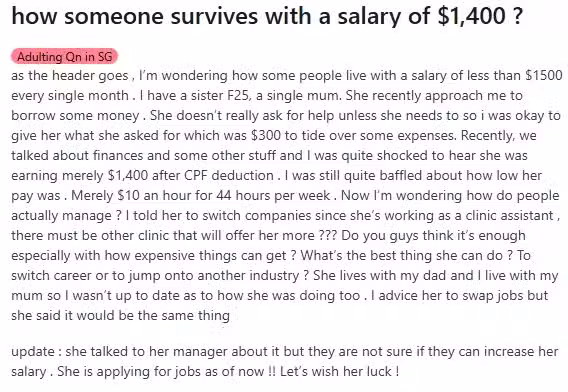Click the update paragraph about her manager
The image size is (568, 392).
click(285, 362)
